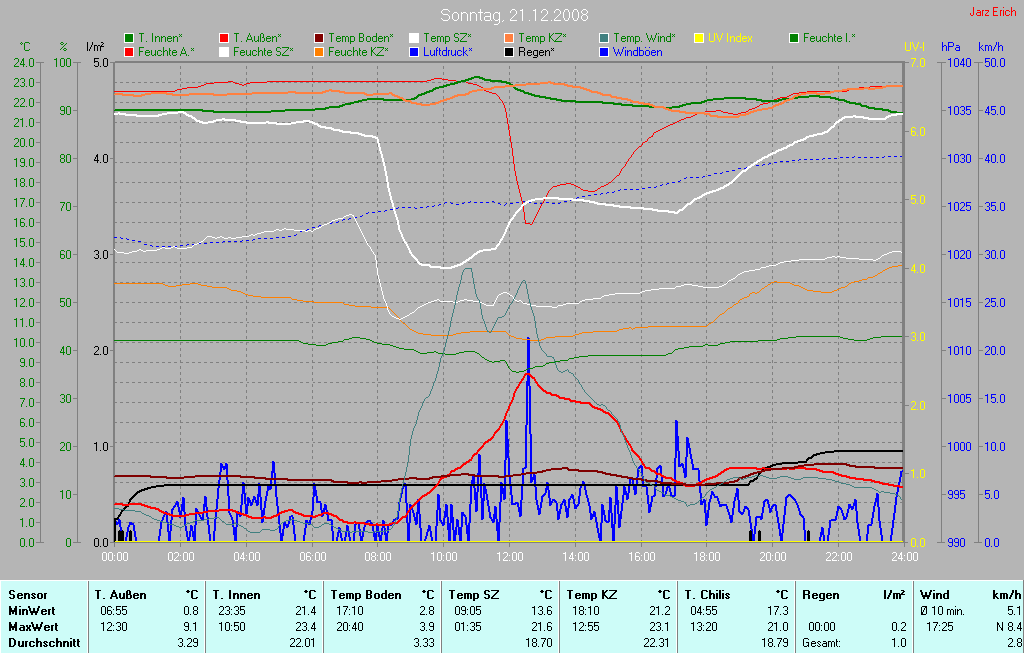Click the green Feuchte I. legend swatch

[794, 38]
